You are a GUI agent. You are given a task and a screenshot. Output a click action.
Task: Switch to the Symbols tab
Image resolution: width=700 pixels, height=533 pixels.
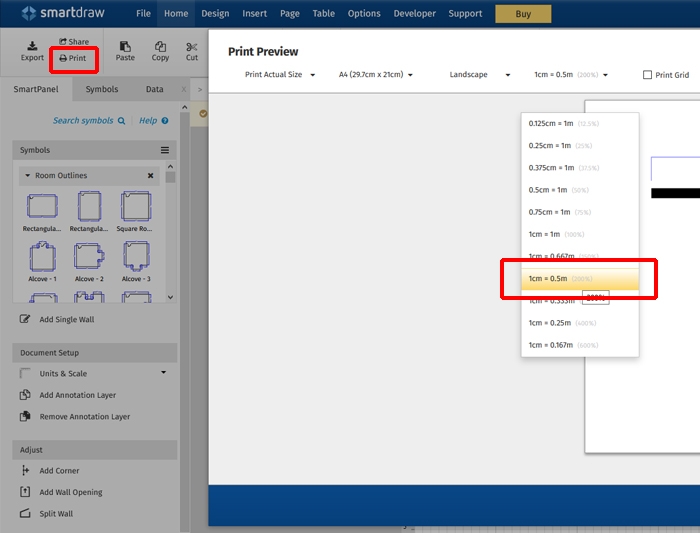102,89
